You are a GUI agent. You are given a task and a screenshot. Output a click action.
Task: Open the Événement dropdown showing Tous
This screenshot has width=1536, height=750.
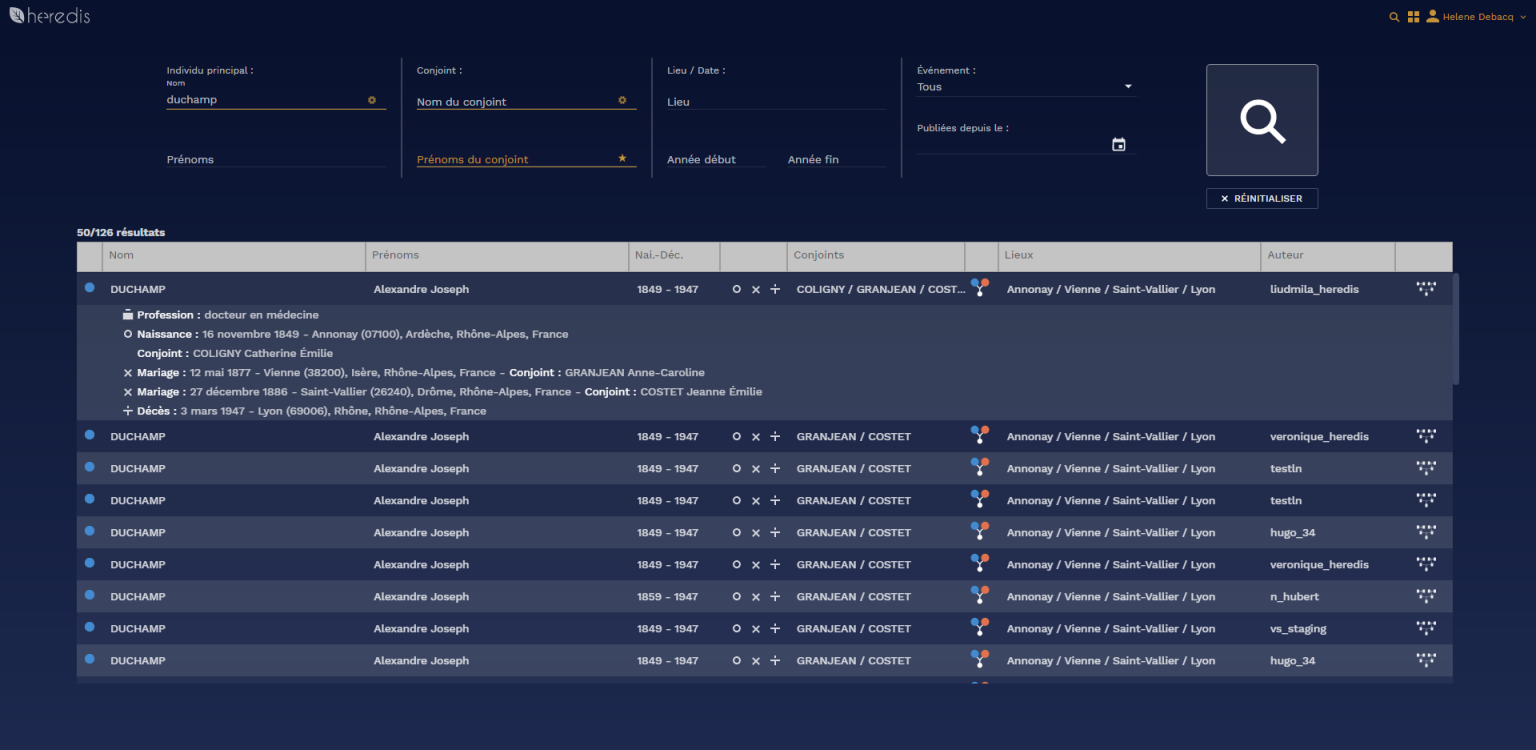pyautogui.click(x=1025, y=87)
